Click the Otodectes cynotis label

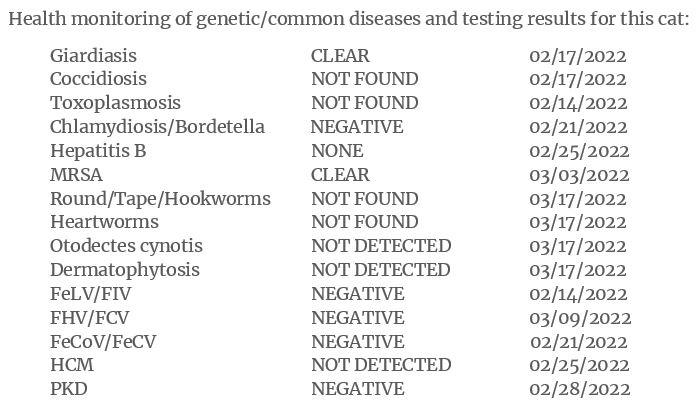(x=126, y=246)
